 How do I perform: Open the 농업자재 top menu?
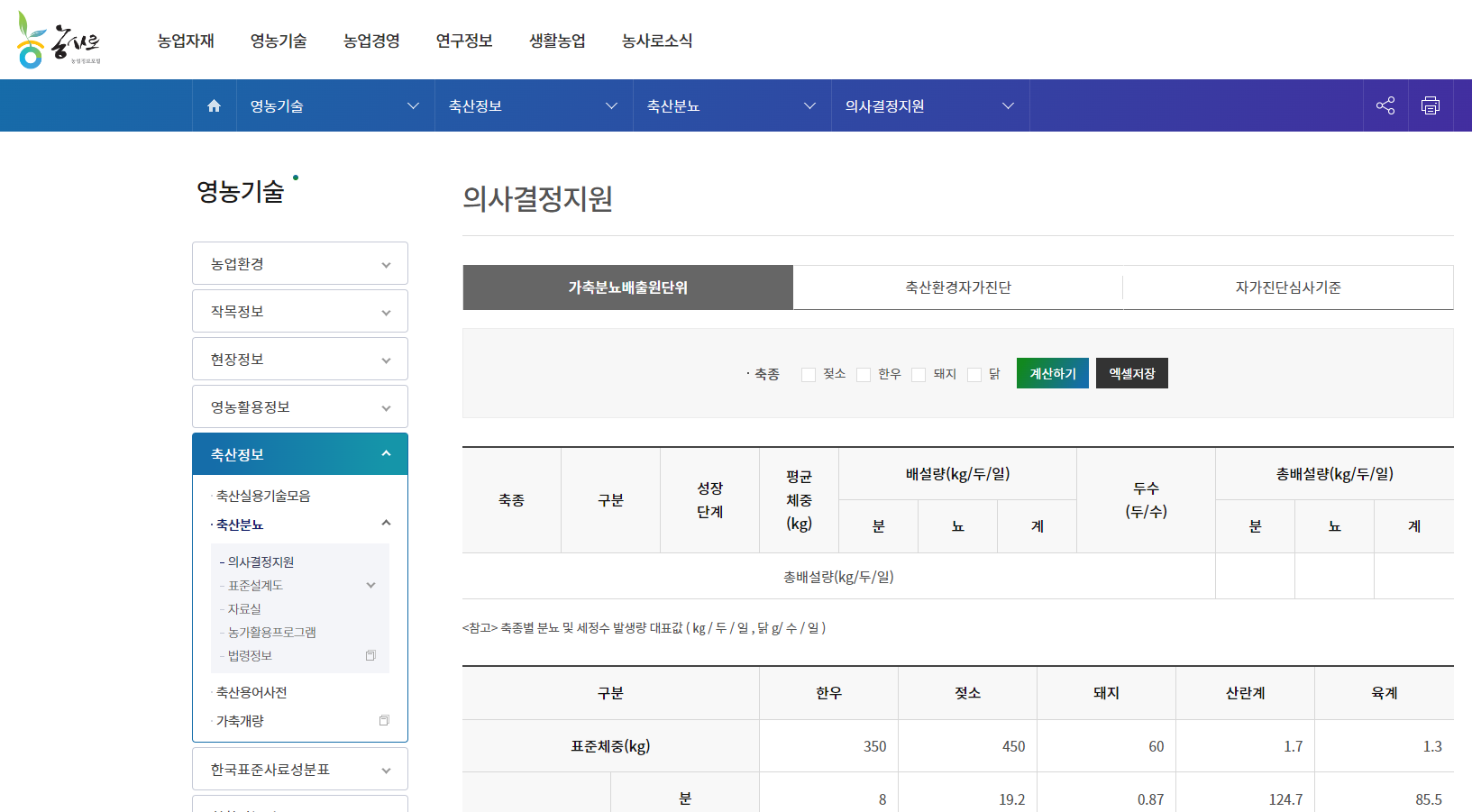pyautogui.click(x=186, y=41)
